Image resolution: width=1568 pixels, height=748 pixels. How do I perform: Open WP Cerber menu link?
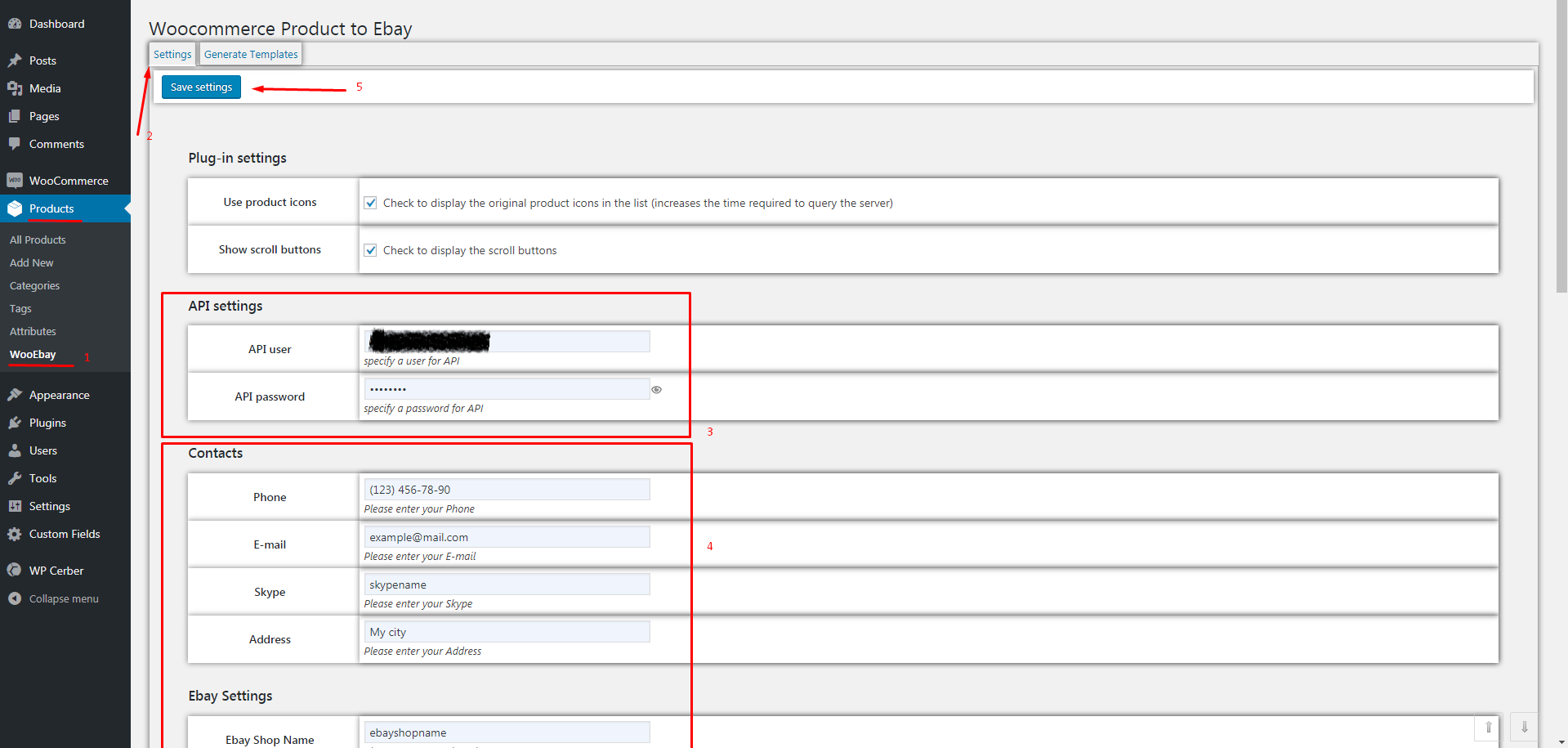(x=56, y=571)
